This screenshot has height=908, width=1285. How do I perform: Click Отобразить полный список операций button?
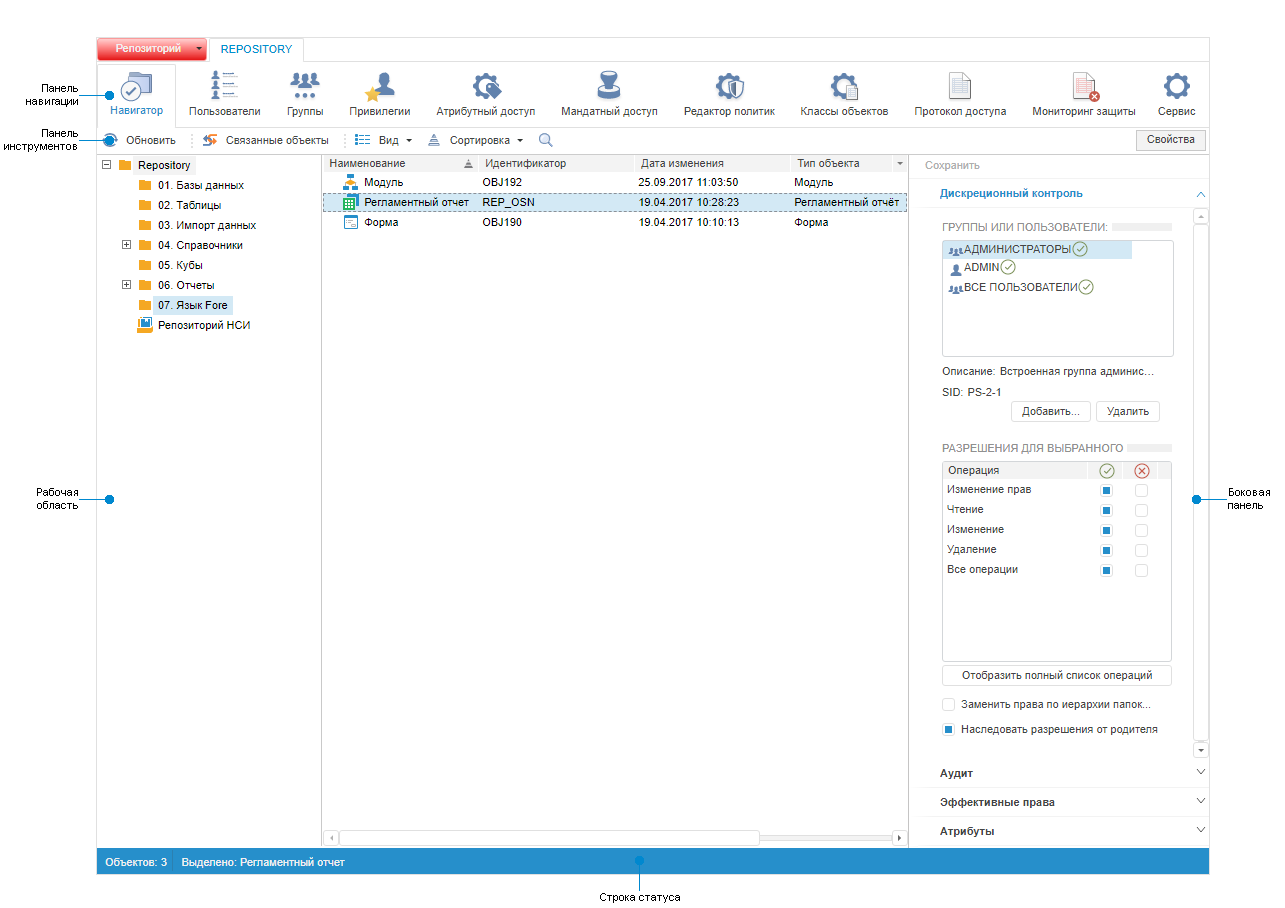[x=1056, y=675]
